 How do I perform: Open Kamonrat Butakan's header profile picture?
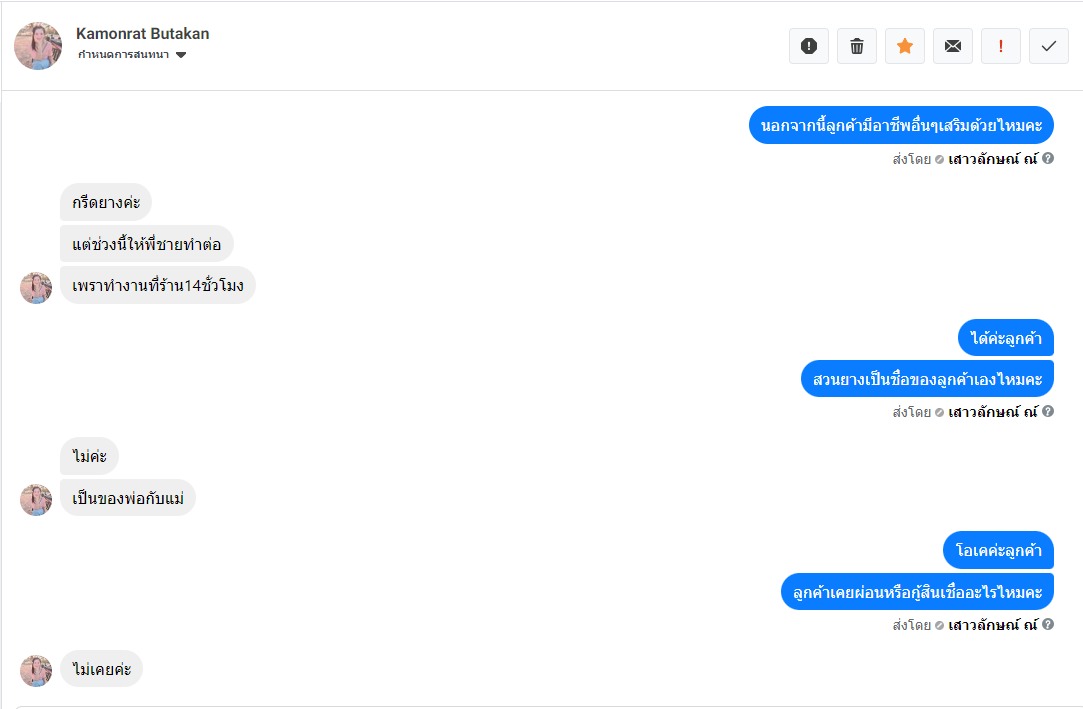38,46
